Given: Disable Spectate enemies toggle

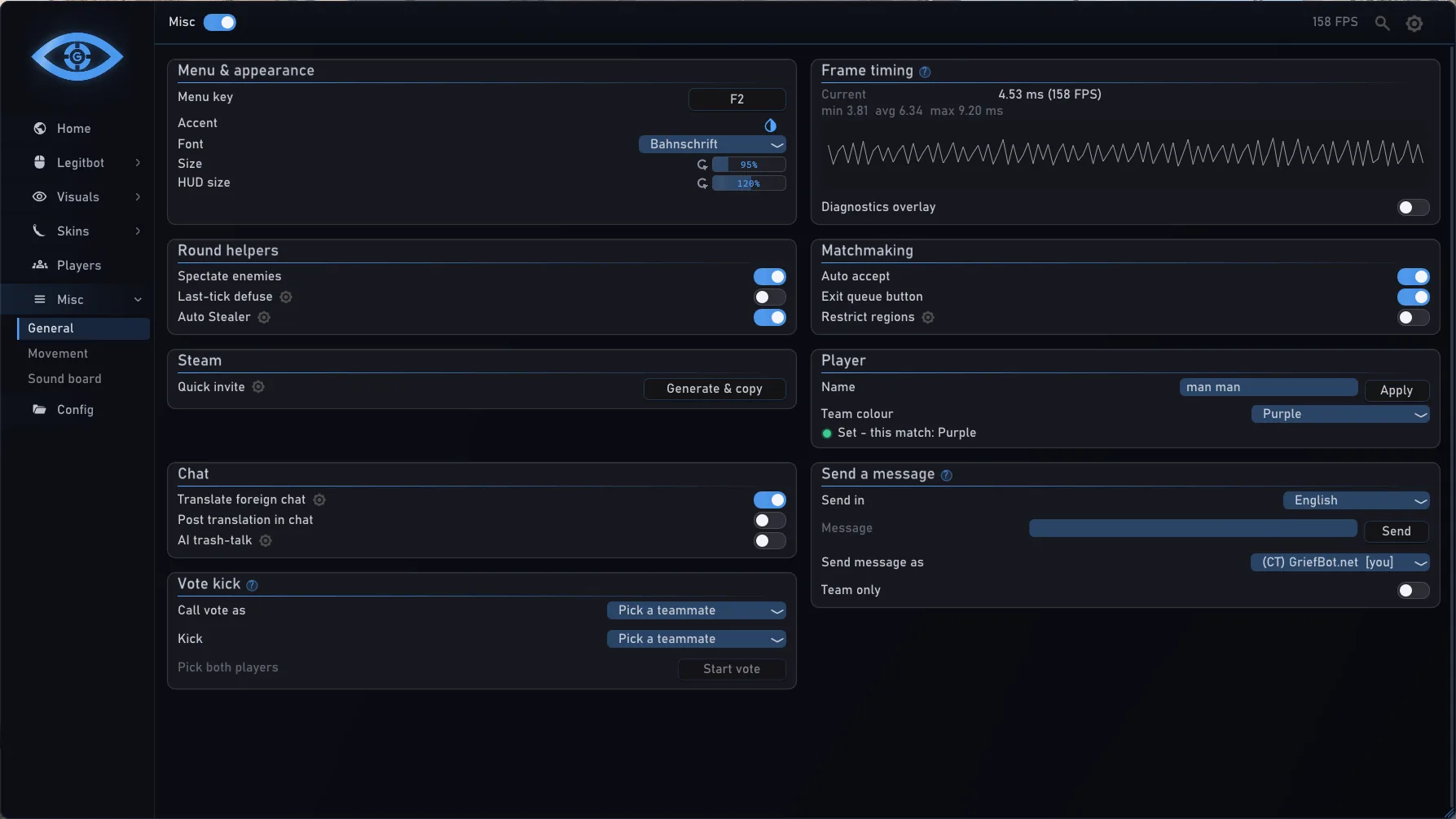Looking at the screenshot, I should (769, 276).
